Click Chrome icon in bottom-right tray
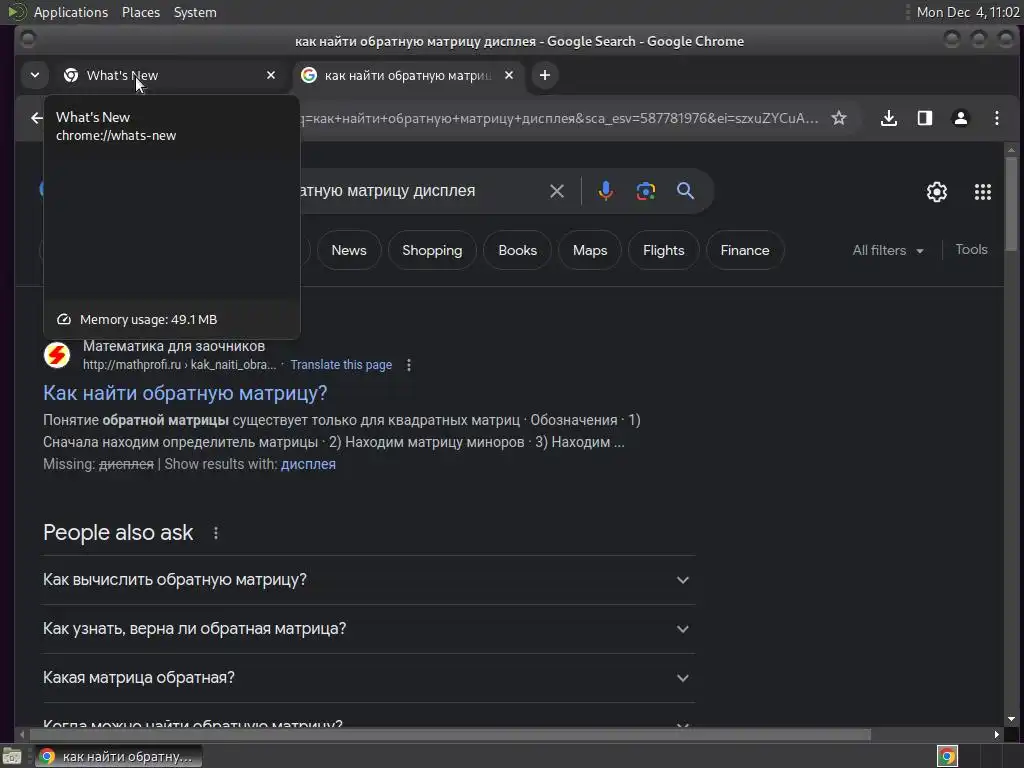This screenshot has height=768, width=1024. click(x=947, y=757)
